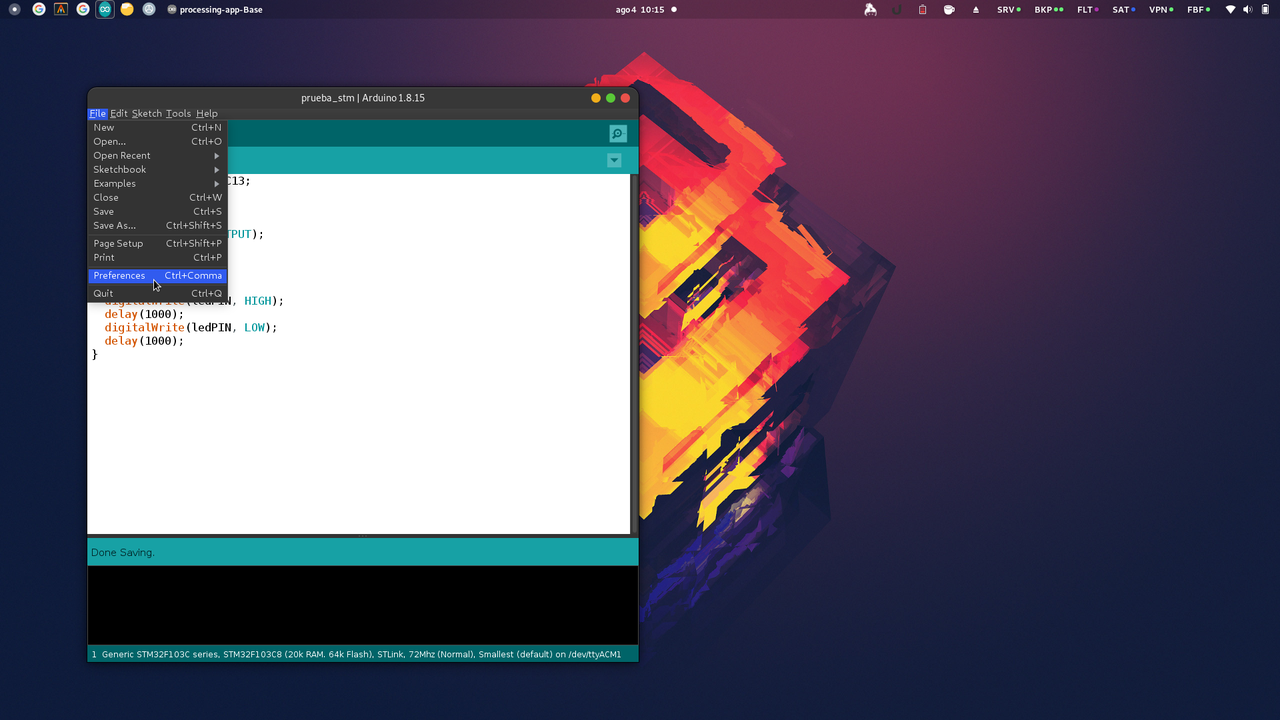Click the dark hook-shaped tray icon
Viewport: 1280px width, 720px height.
[x=897, y=9]
